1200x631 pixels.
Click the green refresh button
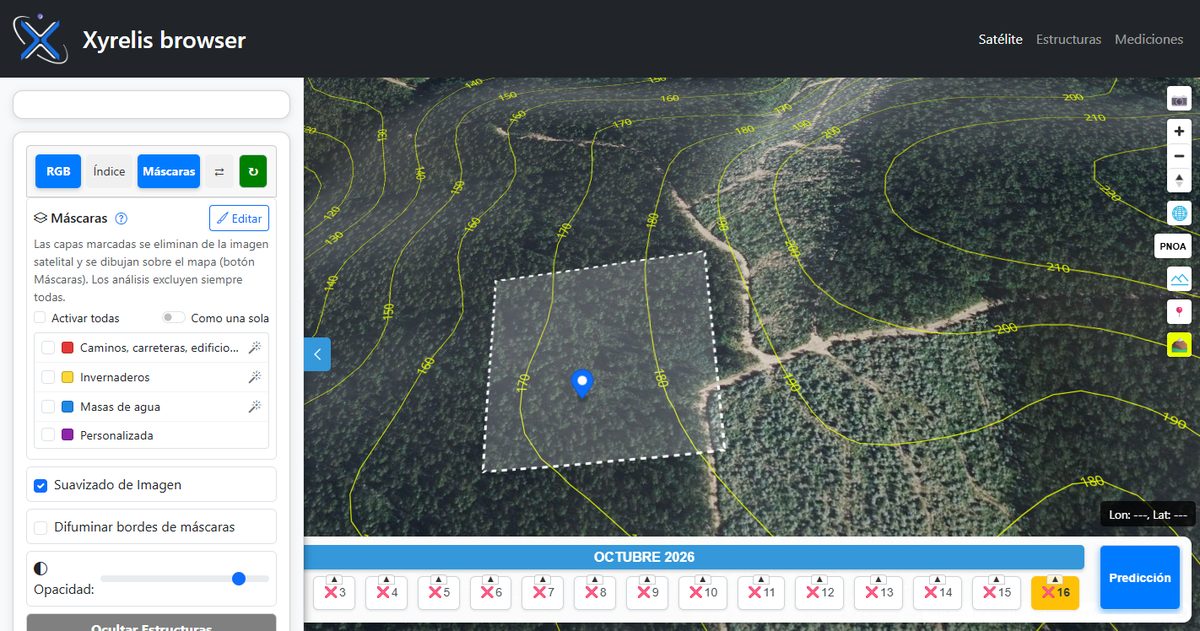pos(253,171)
